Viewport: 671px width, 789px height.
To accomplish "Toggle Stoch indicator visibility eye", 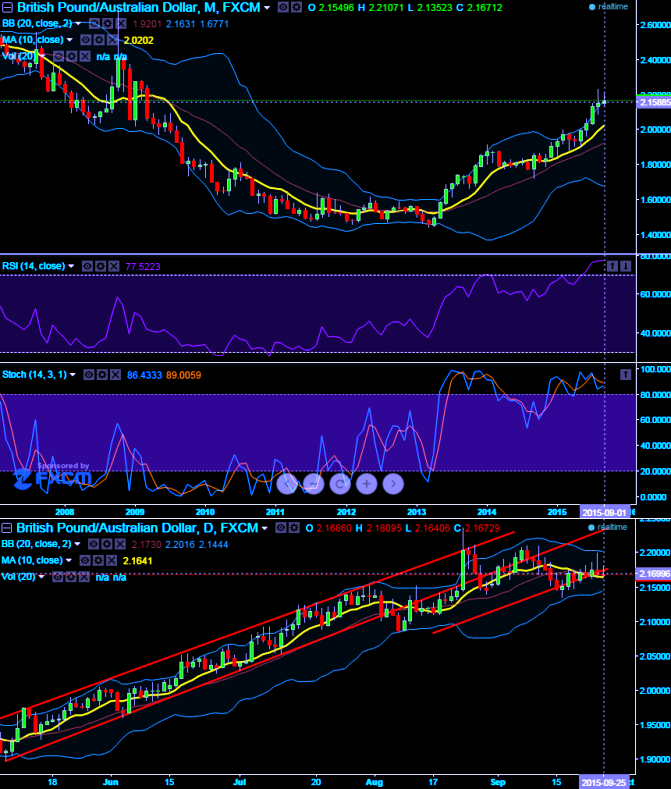I will [89, 375].
